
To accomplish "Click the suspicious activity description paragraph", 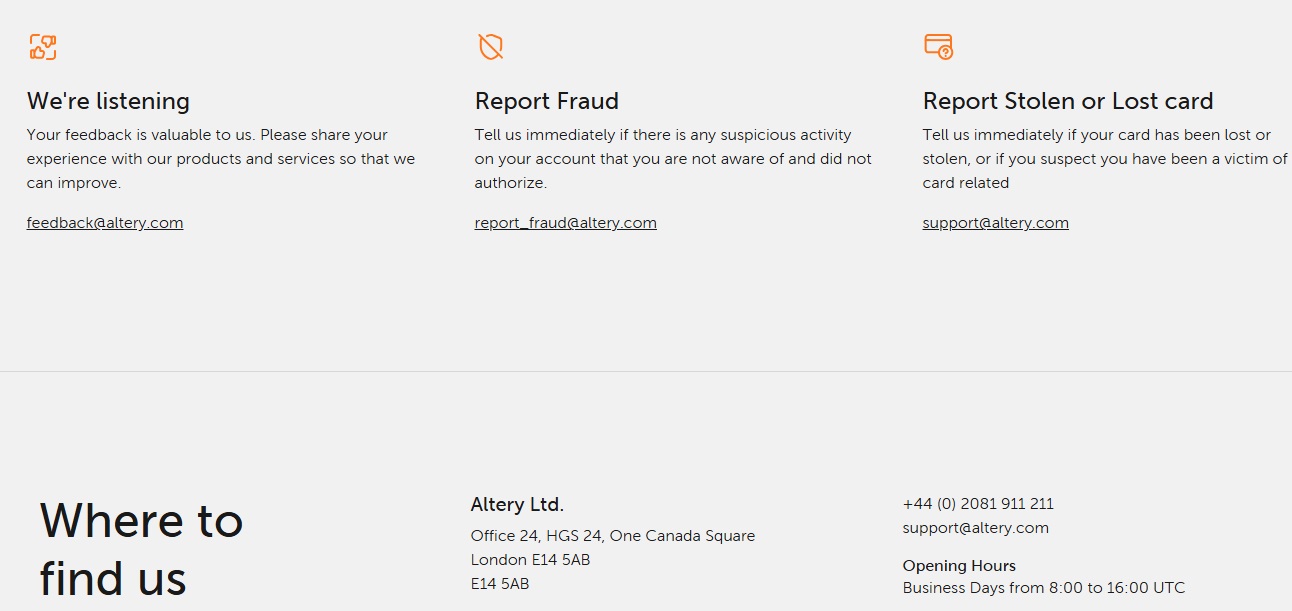I will point(673,159).
